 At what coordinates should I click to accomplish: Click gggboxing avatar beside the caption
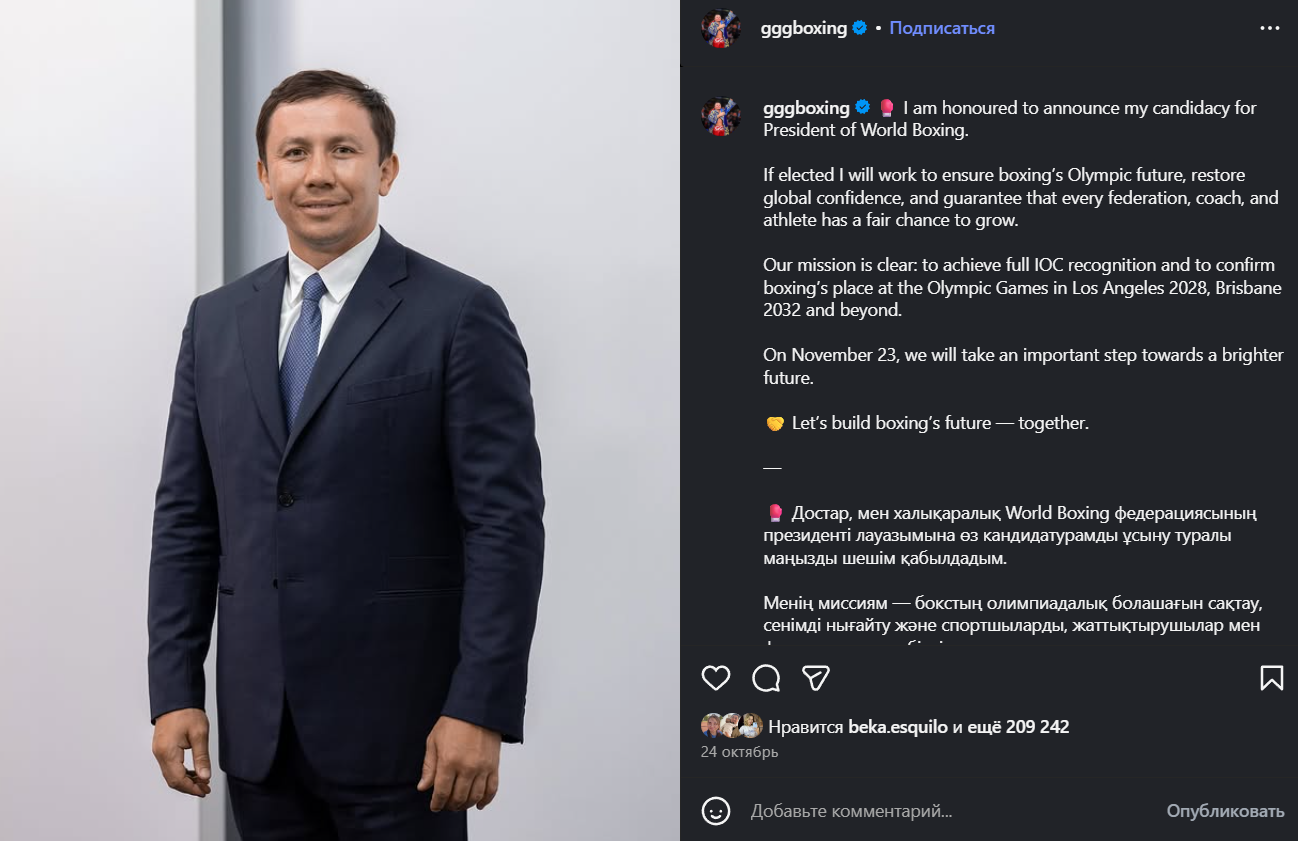click(x=721, y=116)
